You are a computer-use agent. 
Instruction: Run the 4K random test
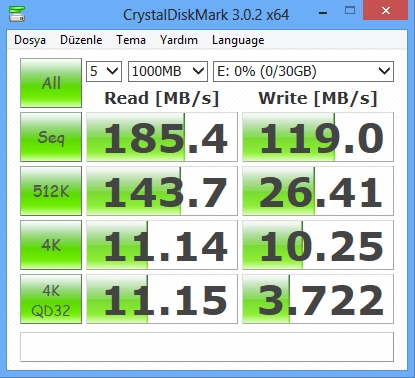tap(51, 245)
